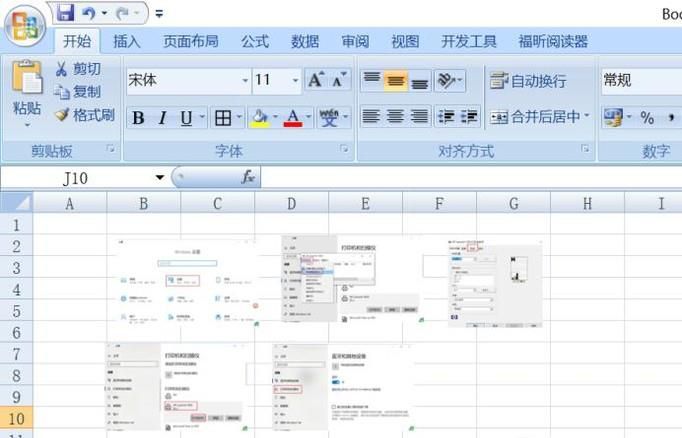Toggle underline formatting
The image size is (682, 438).
[x=186, y=118]
